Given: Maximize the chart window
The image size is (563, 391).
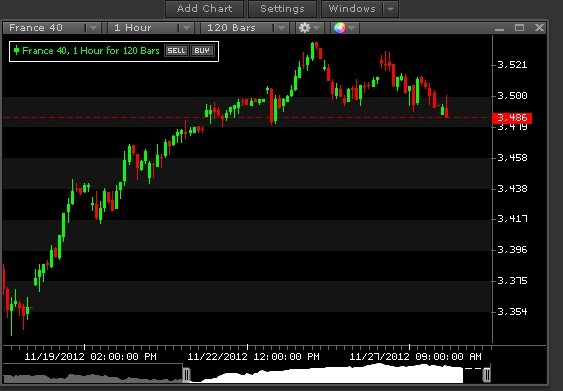Looking at the screenshot, I should coord(519,28).
